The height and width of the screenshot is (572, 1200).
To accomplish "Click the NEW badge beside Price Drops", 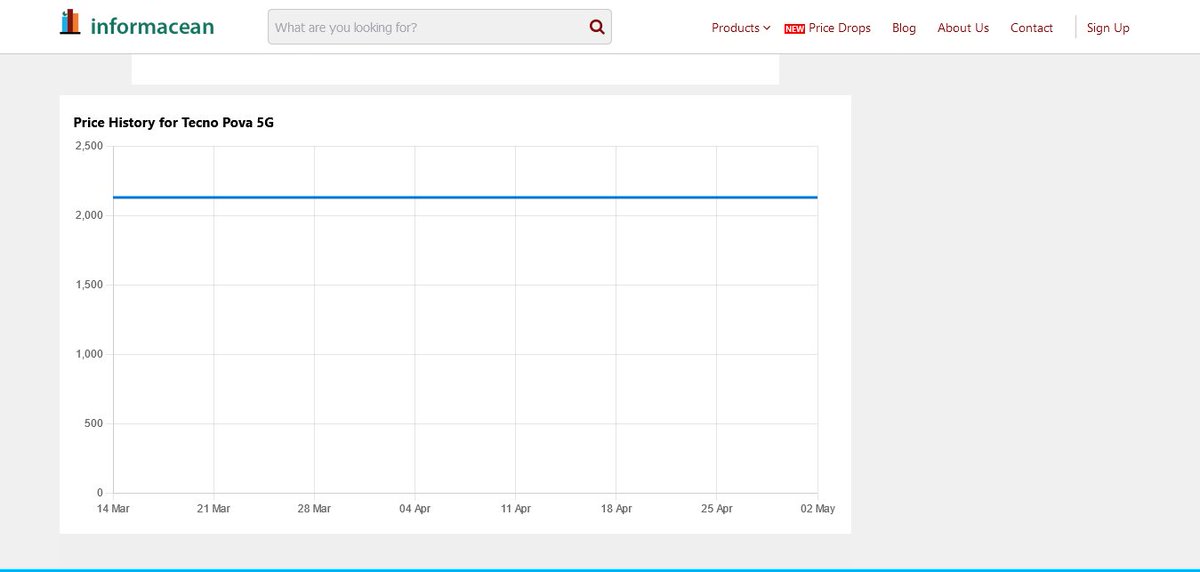I will [794, 29].
